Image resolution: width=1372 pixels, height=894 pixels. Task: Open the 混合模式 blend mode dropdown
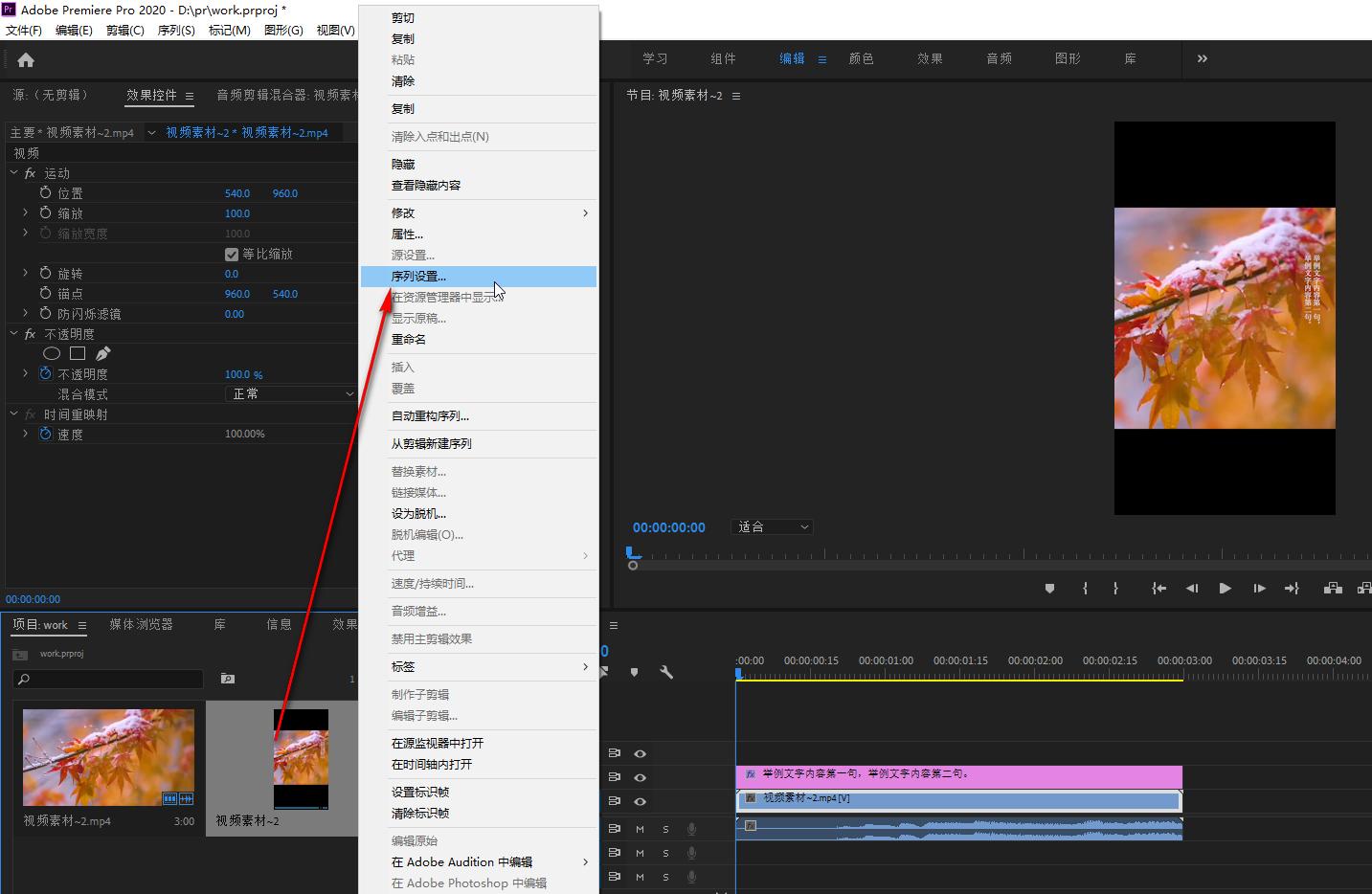coord(292,394)
